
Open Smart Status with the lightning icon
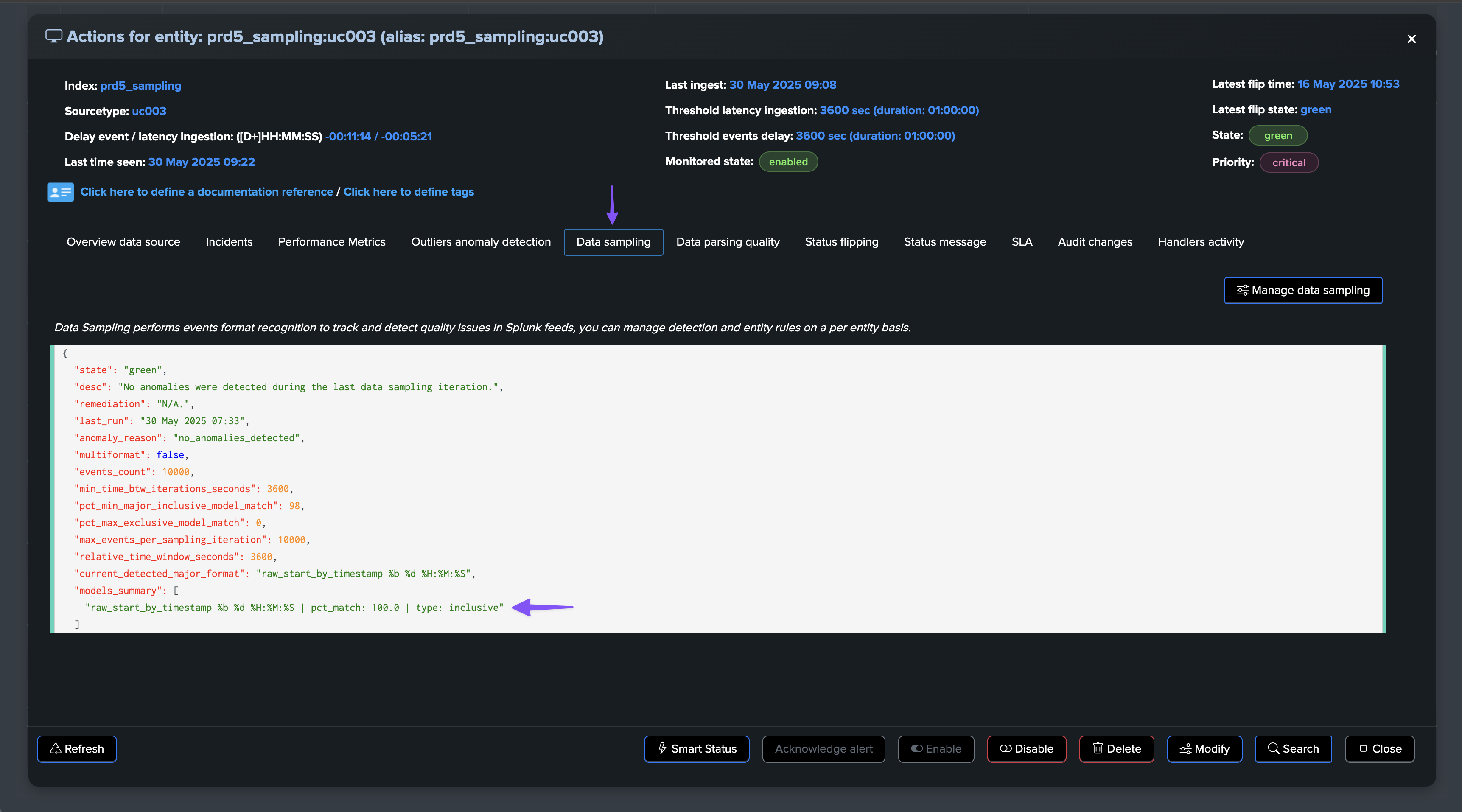point(696,748)
